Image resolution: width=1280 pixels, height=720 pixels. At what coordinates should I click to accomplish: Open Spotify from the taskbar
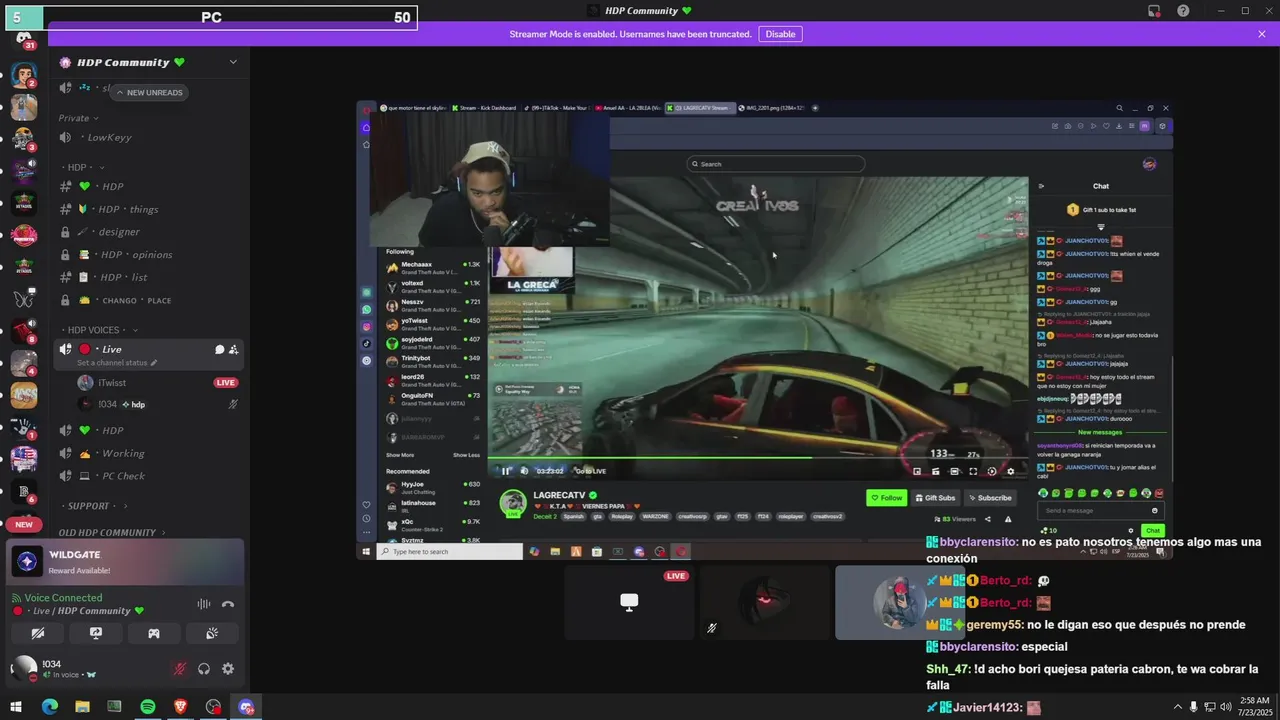[148, 707]
